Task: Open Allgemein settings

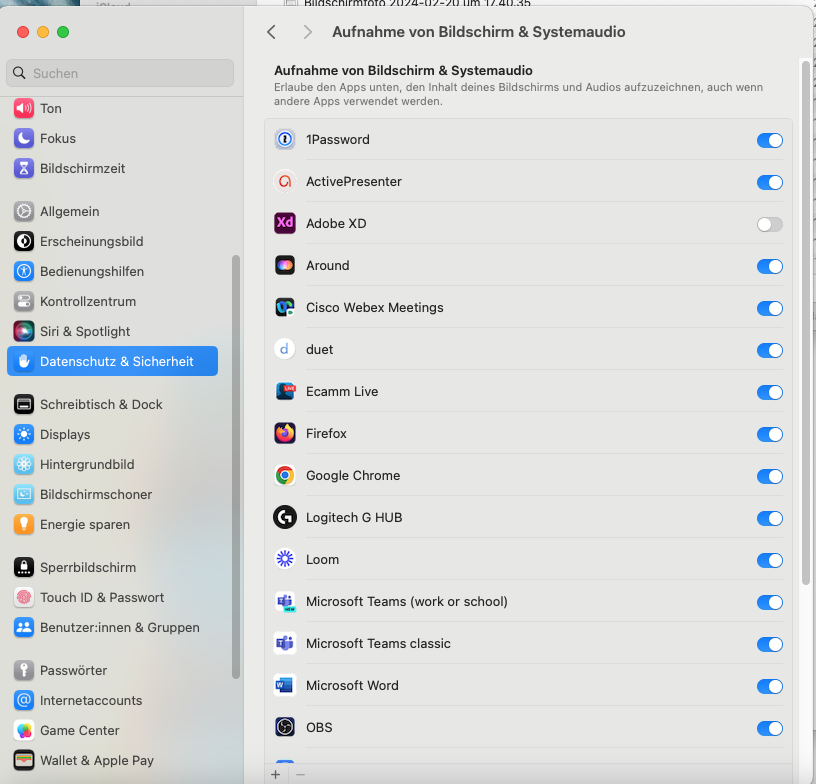Action: (112, 211)
